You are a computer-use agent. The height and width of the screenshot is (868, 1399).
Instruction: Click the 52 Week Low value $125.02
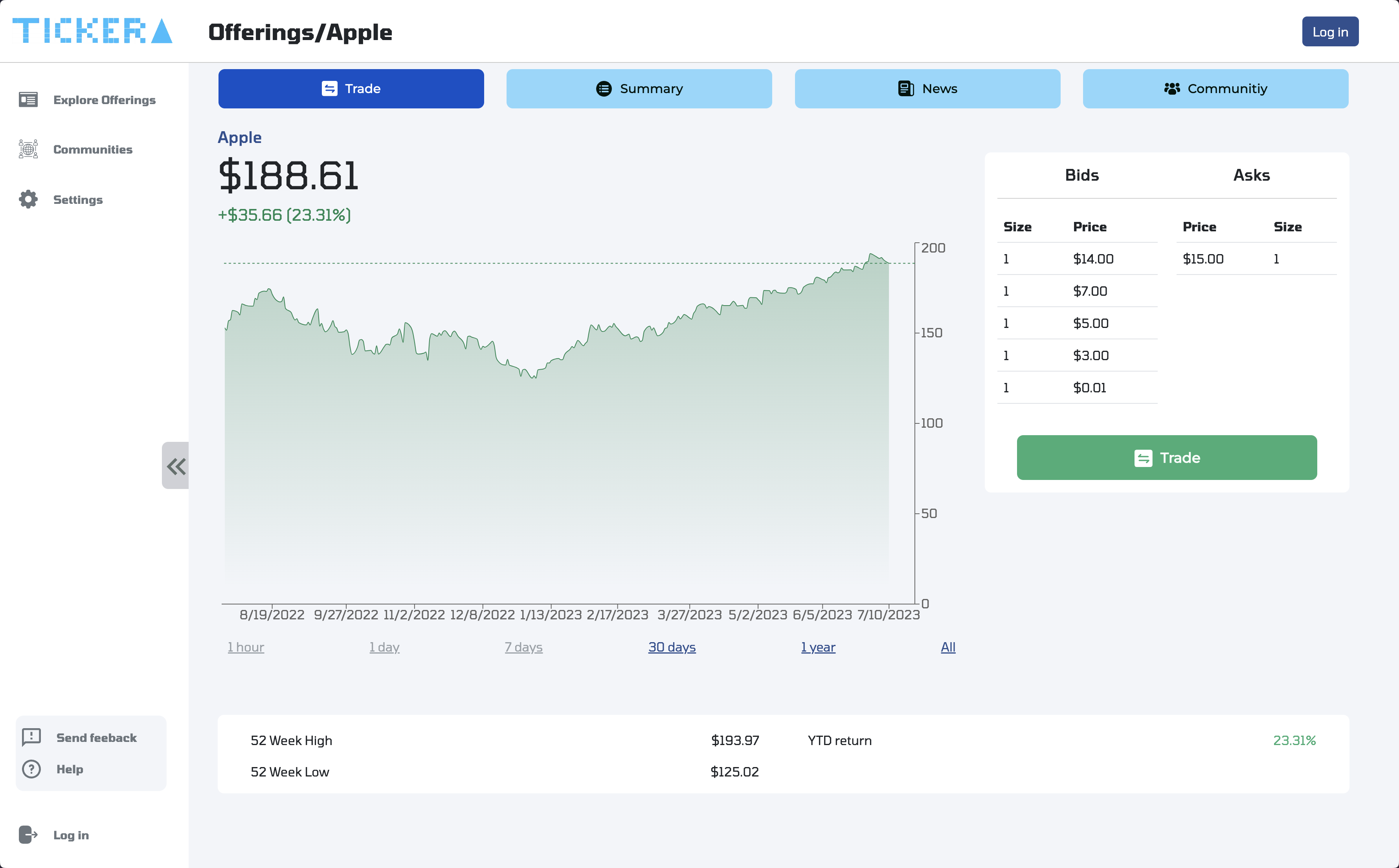(x=734, y=772)
